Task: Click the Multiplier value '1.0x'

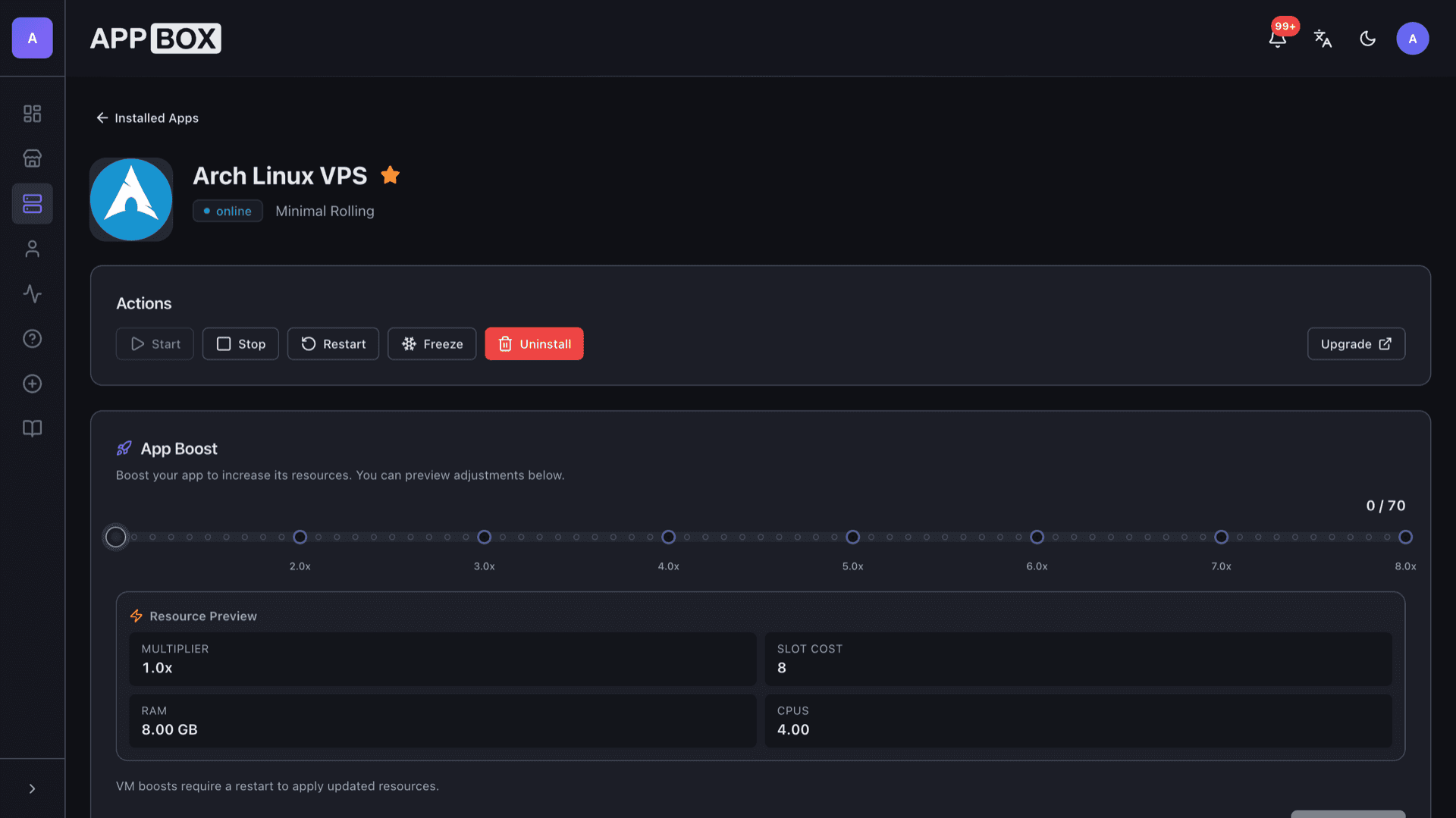Action: pos(157,668)
